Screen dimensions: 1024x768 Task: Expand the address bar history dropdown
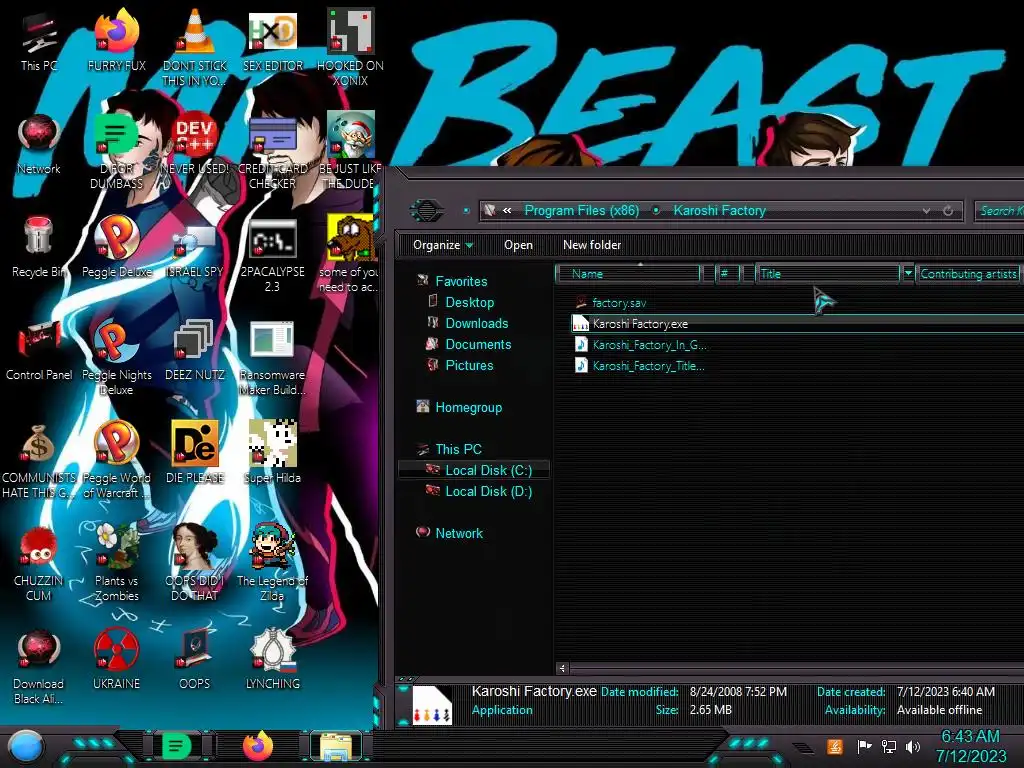click(x=926, y=211)
